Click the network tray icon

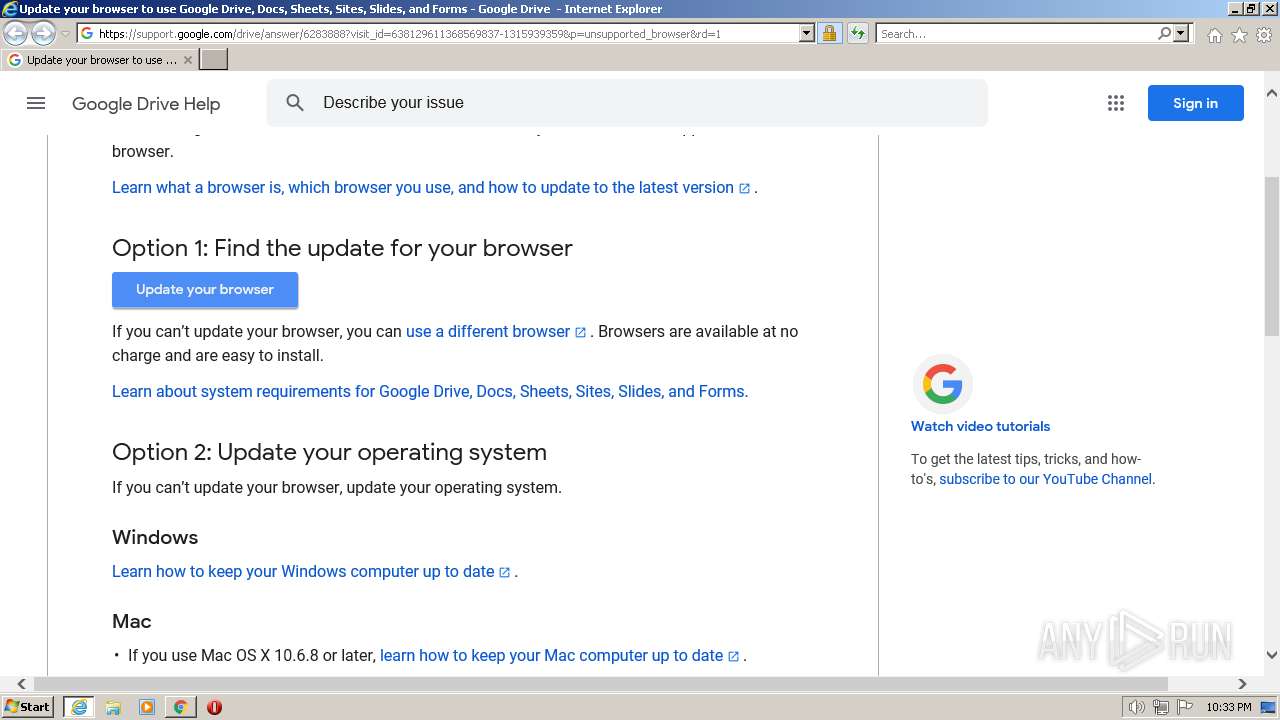(x=1161, y=707)
